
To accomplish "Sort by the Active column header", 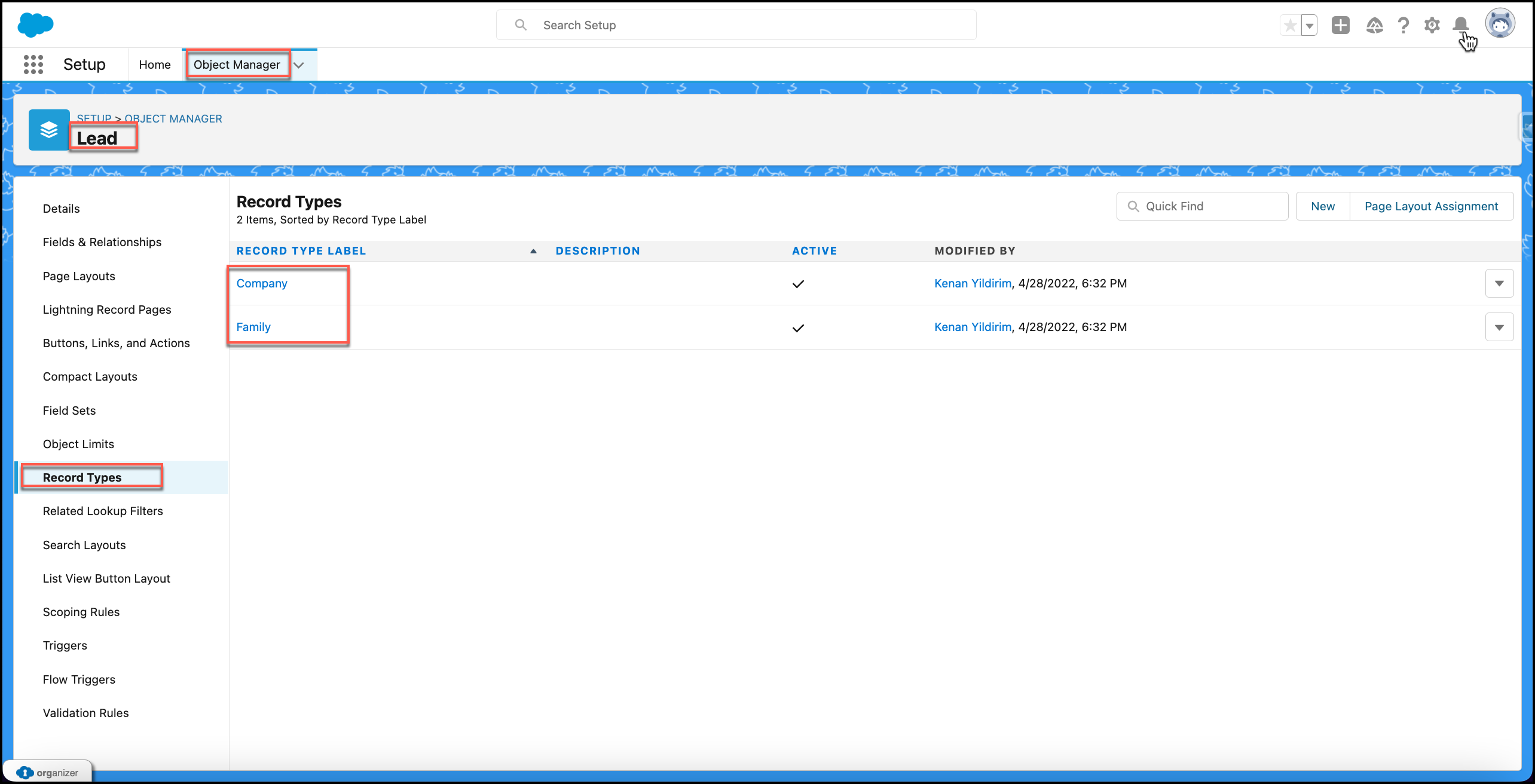I will click(x=814, y=251).
